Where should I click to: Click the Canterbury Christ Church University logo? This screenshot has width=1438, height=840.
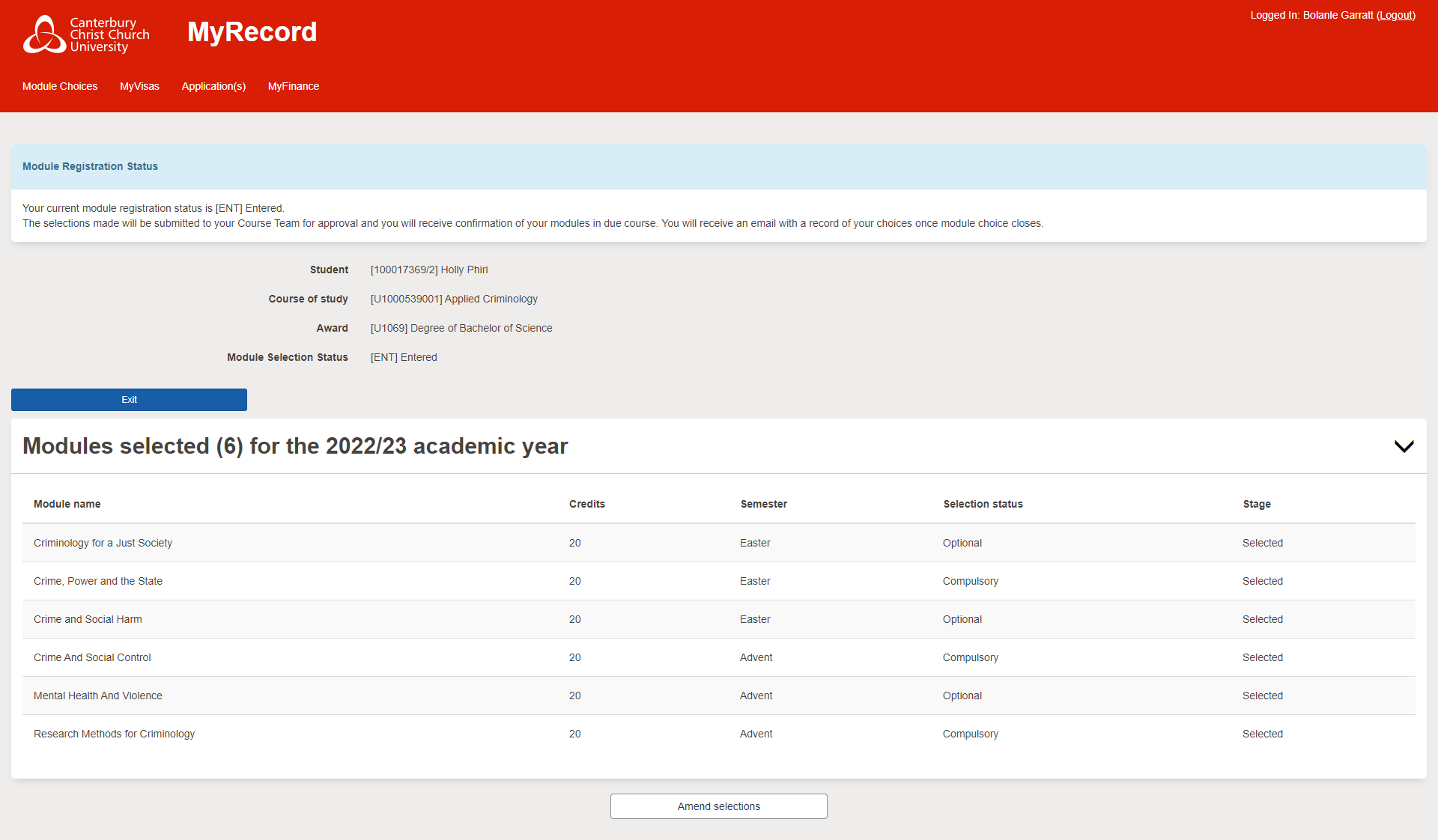[86, 34]
